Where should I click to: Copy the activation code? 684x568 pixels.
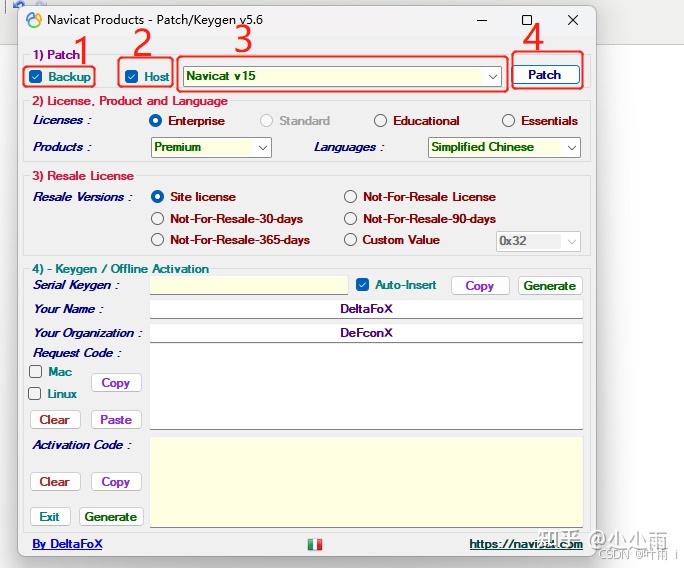[116, 482]
